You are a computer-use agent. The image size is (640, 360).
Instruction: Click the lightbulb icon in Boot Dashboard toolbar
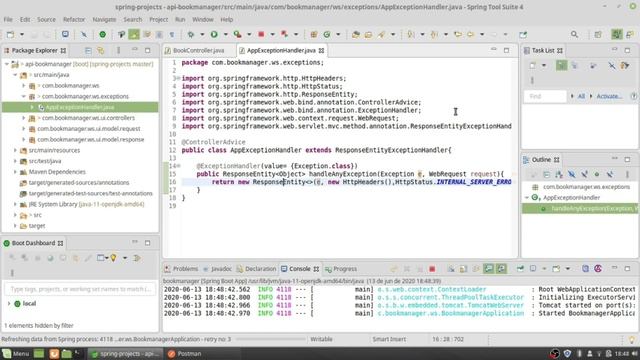(113, 258)
